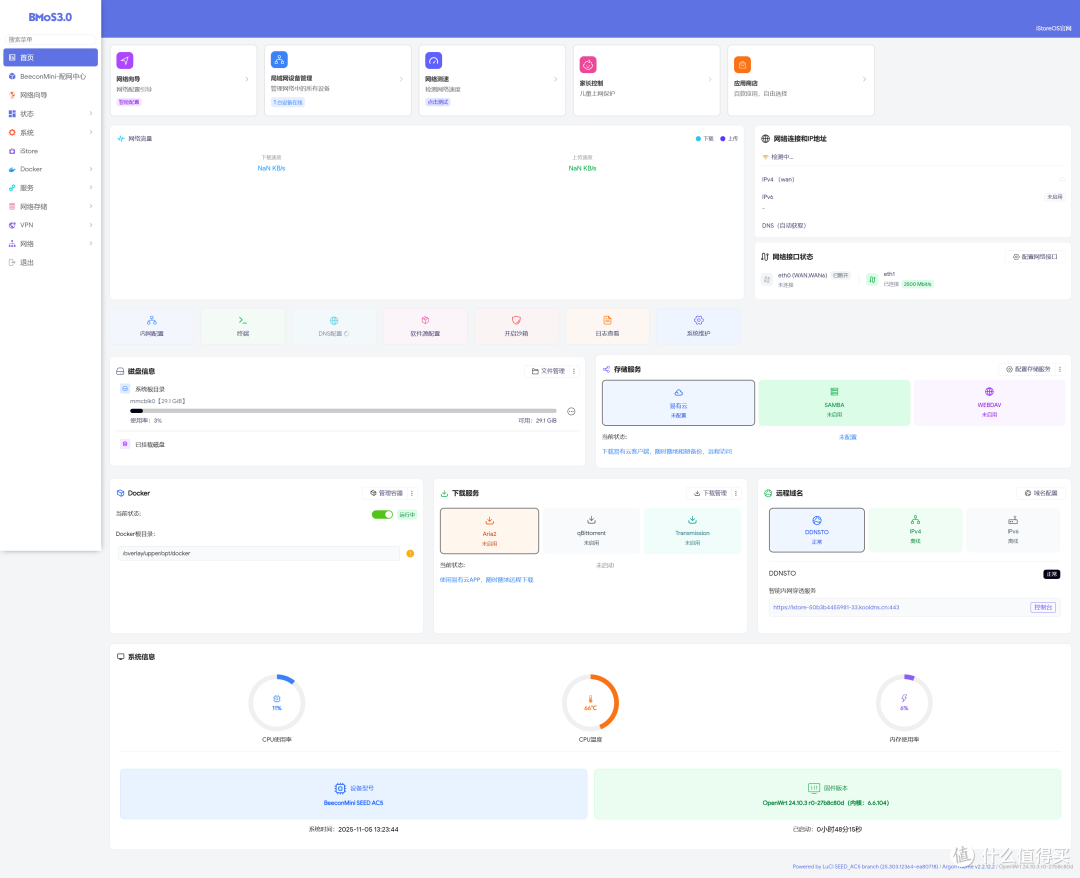Click the eth0 WAN interface icon

(x=767, y=279)
